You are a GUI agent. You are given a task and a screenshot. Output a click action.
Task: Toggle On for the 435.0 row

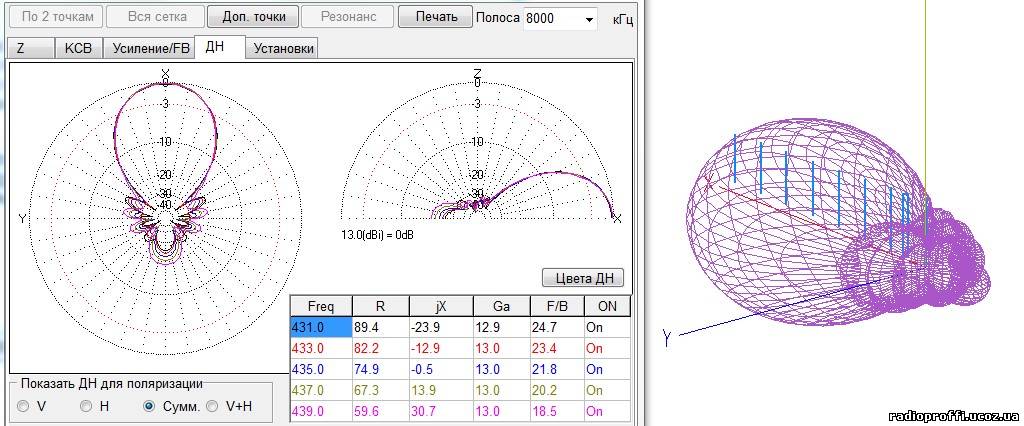pos(607,369)
